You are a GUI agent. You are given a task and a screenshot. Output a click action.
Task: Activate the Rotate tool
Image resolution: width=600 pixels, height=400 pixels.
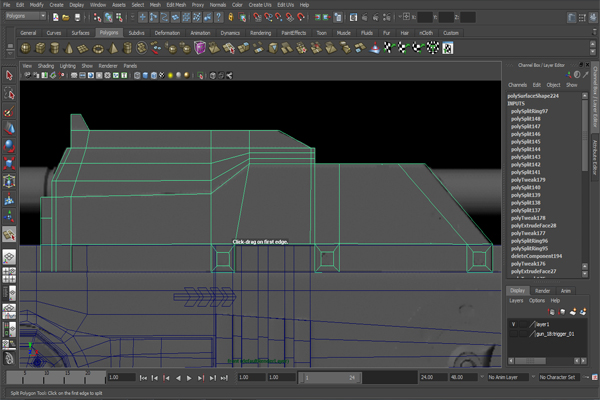click(9, 147)
